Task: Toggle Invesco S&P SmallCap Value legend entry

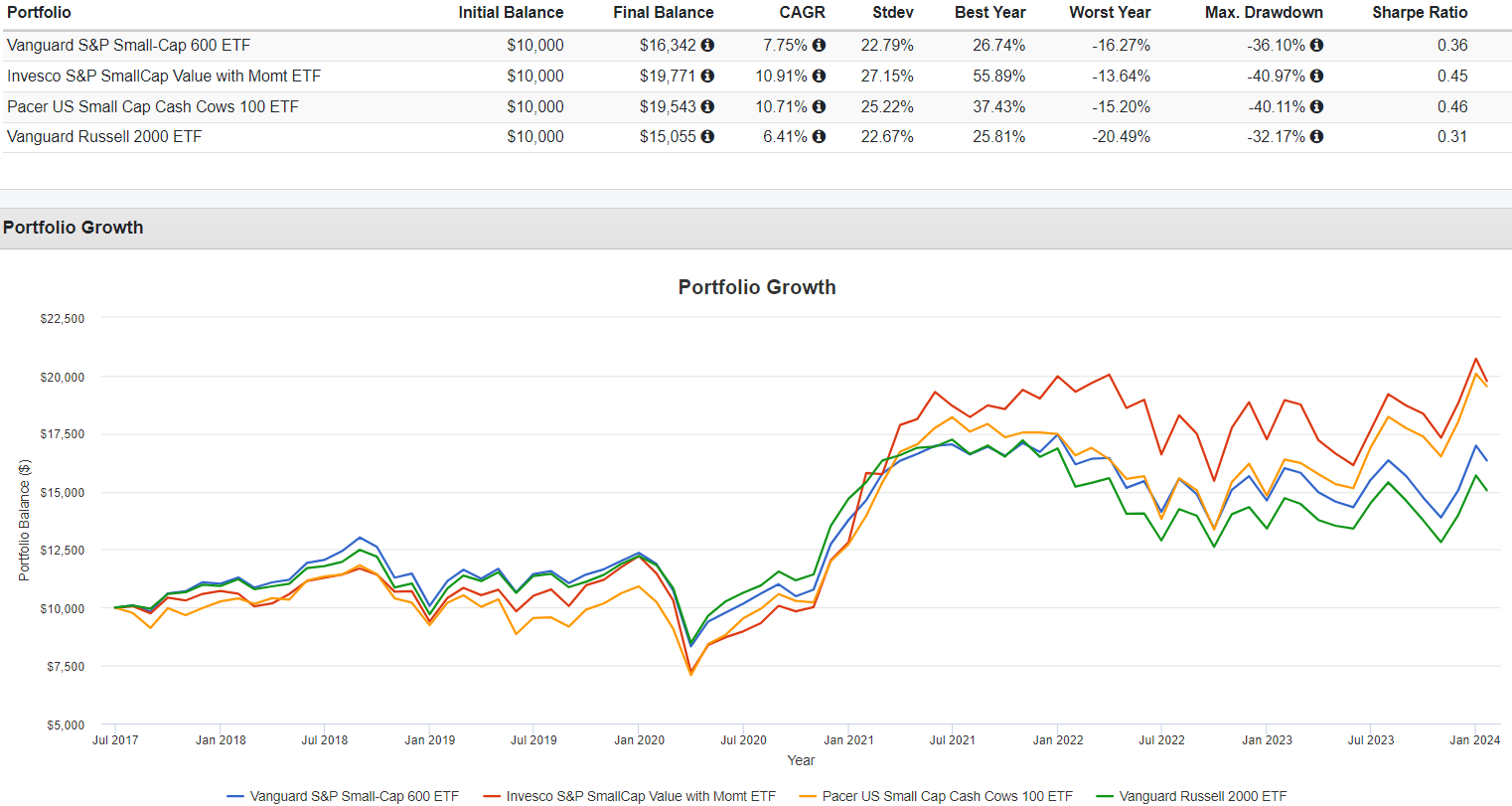Action: 630,796
